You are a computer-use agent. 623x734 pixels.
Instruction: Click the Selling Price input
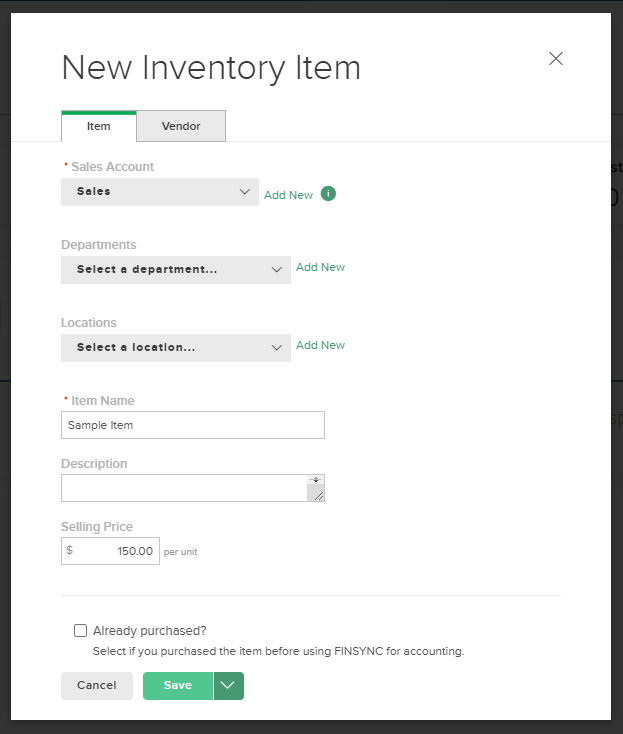(x=110, y=551)
